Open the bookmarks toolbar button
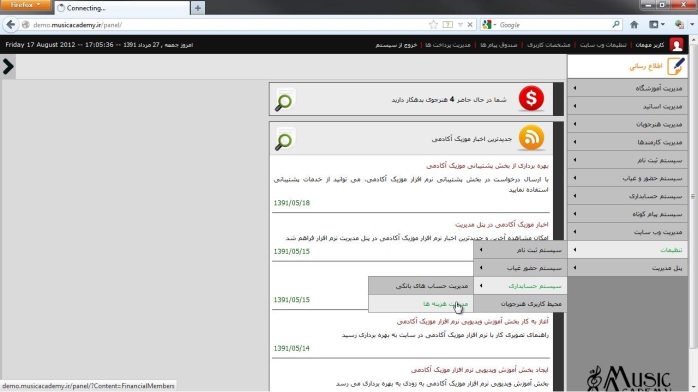This screenshot has width=698, height=392. coord(656,25)
